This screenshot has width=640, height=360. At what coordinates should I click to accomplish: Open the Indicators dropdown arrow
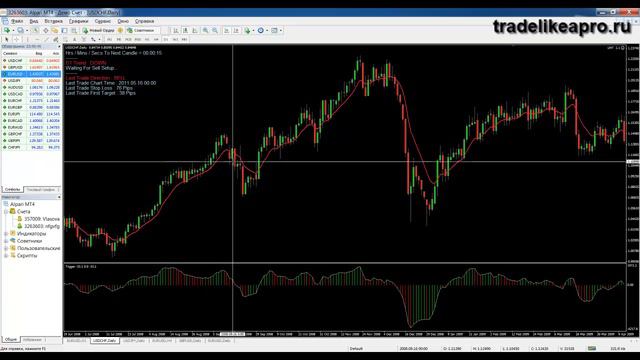[253, 30]
